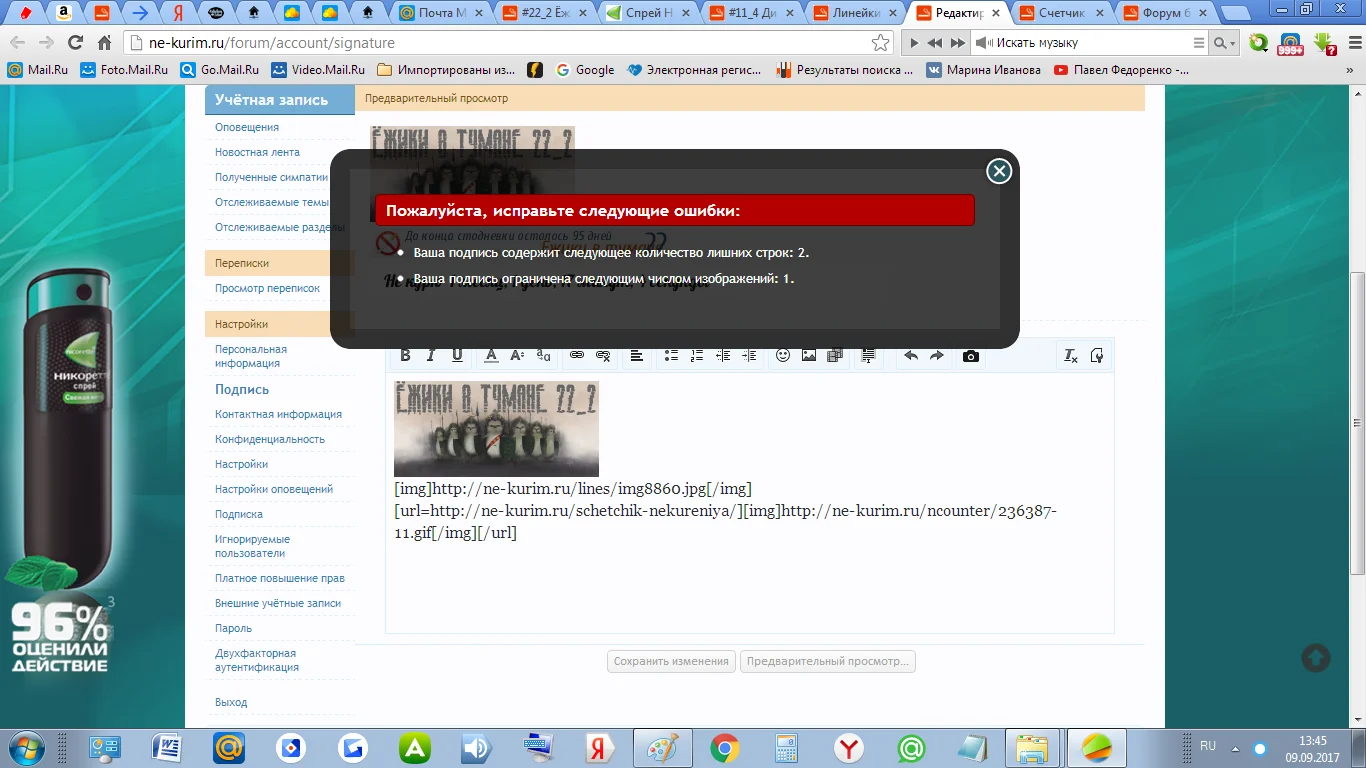Click inside the signature text area

750,502
